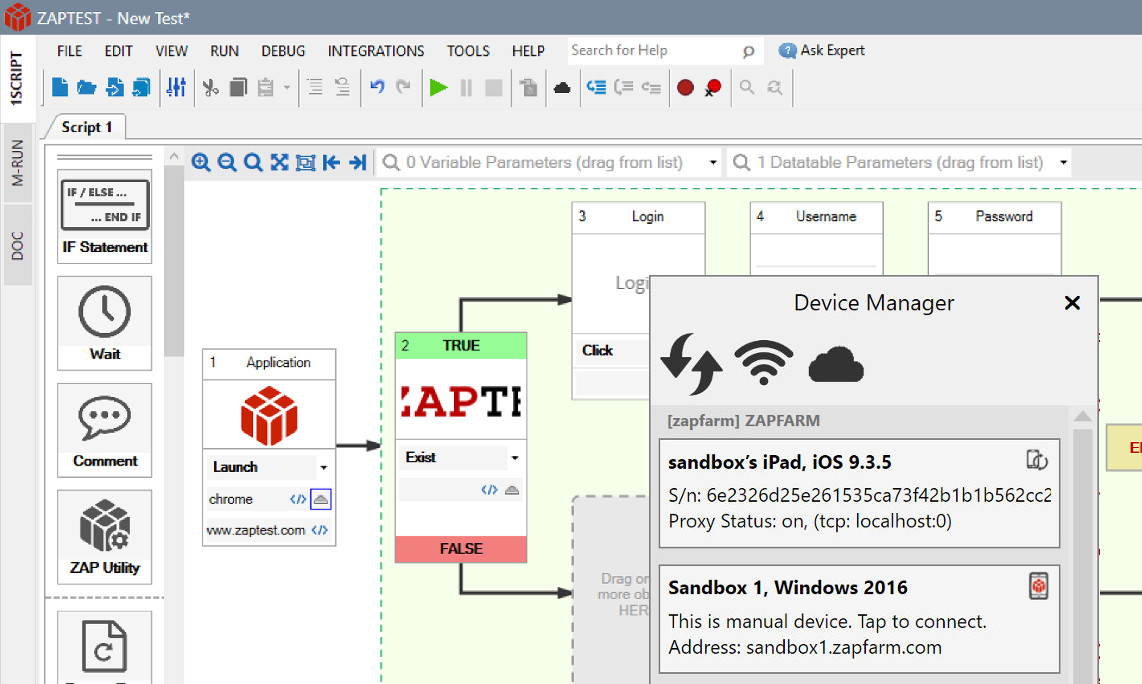The width and height of the screenshot is (1142, 684).
Task: Open the HELP menu
Action: (528, 51)
